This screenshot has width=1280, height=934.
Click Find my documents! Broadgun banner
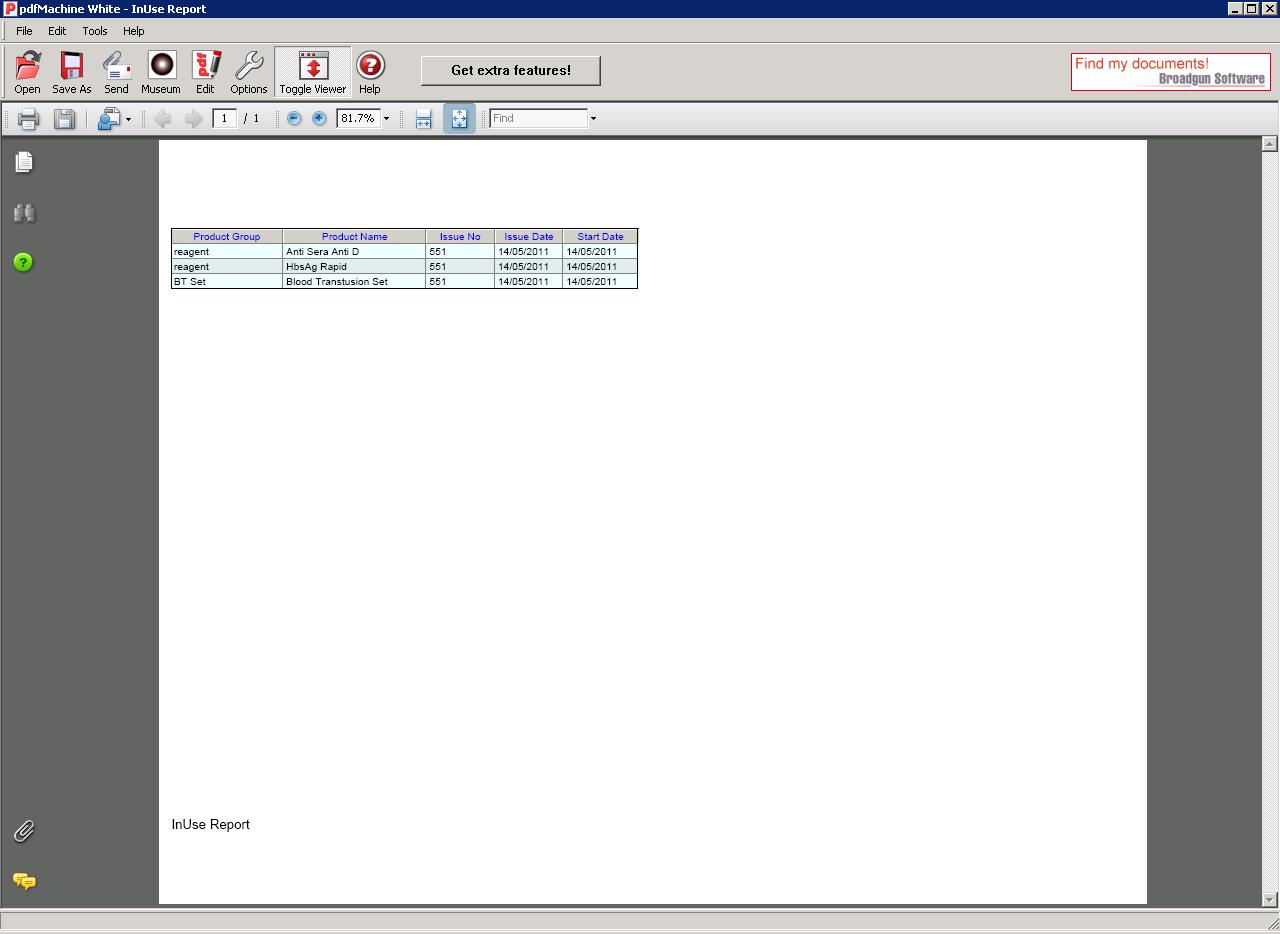(1171, 72)
